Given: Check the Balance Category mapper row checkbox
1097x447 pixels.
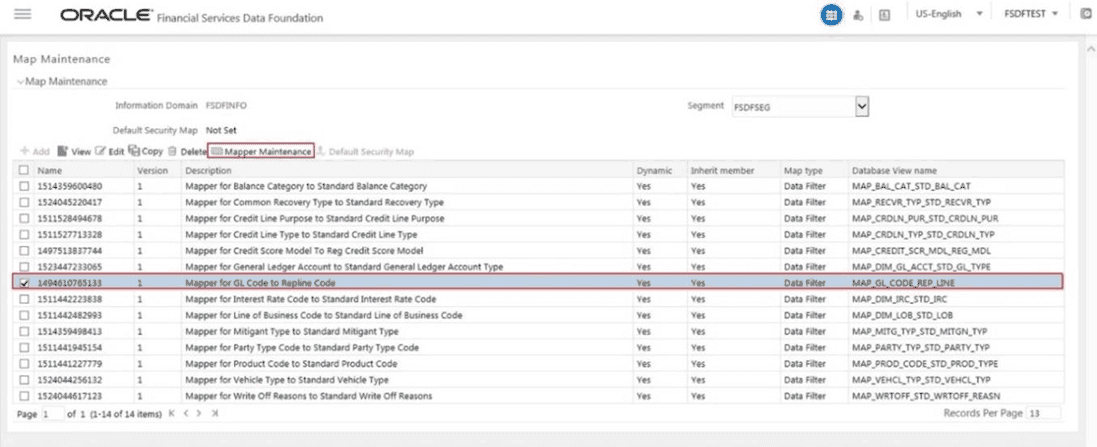Looking at the screenshot, I should (x=24, y=186).
